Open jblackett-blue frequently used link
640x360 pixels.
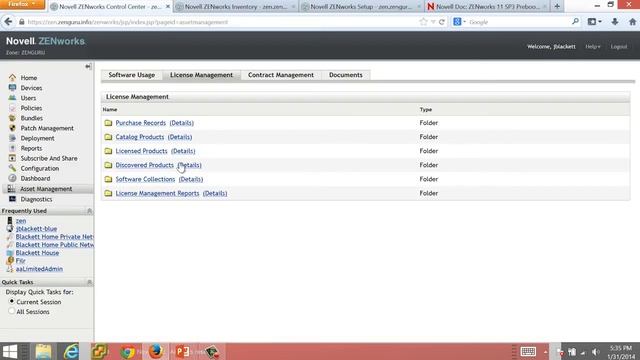[36, 229]
